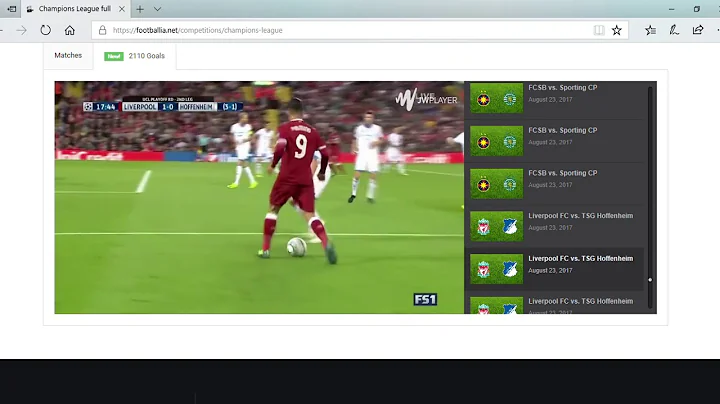Go to the browser home page icon
The image size is (720, 404).
coord(69,30)
